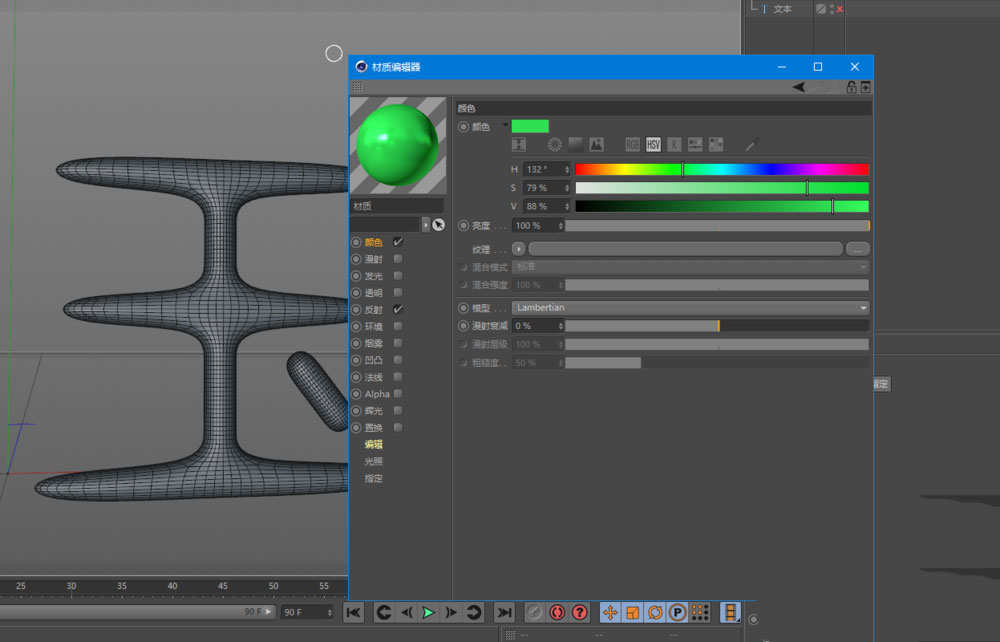
Task: Click the red question mark keyframe icon
Action: tap(579, 612)
